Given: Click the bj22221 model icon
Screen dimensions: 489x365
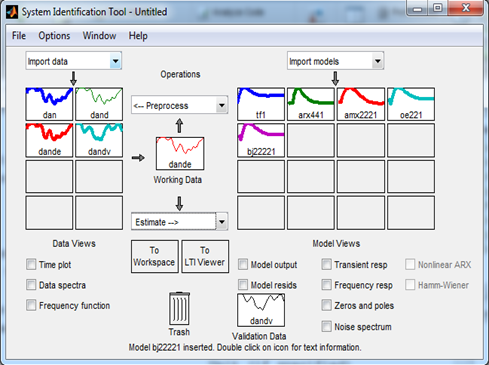Looking at the screenshot, I should pos(261,140).
